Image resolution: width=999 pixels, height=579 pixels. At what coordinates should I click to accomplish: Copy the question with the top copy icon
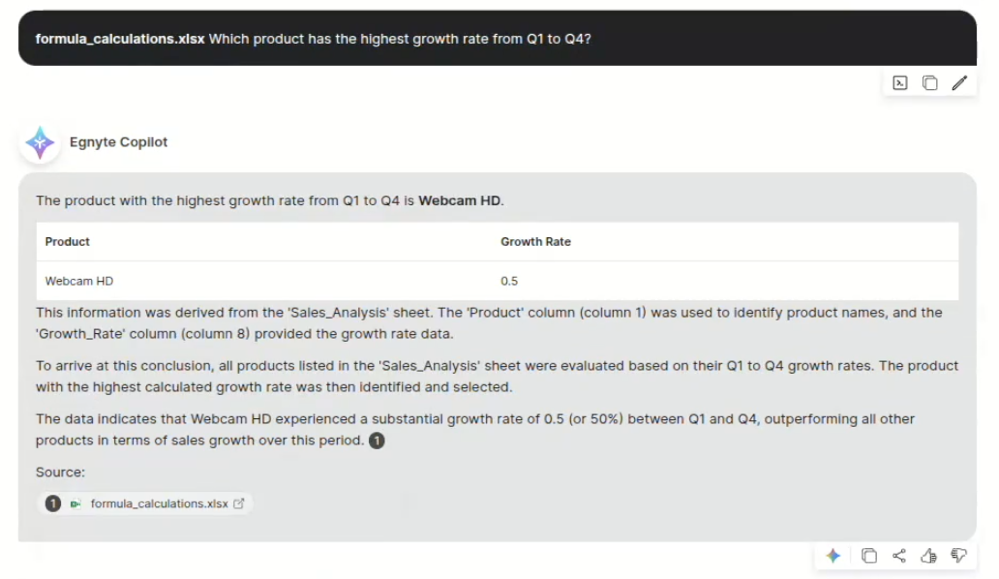tap(930, 83)
